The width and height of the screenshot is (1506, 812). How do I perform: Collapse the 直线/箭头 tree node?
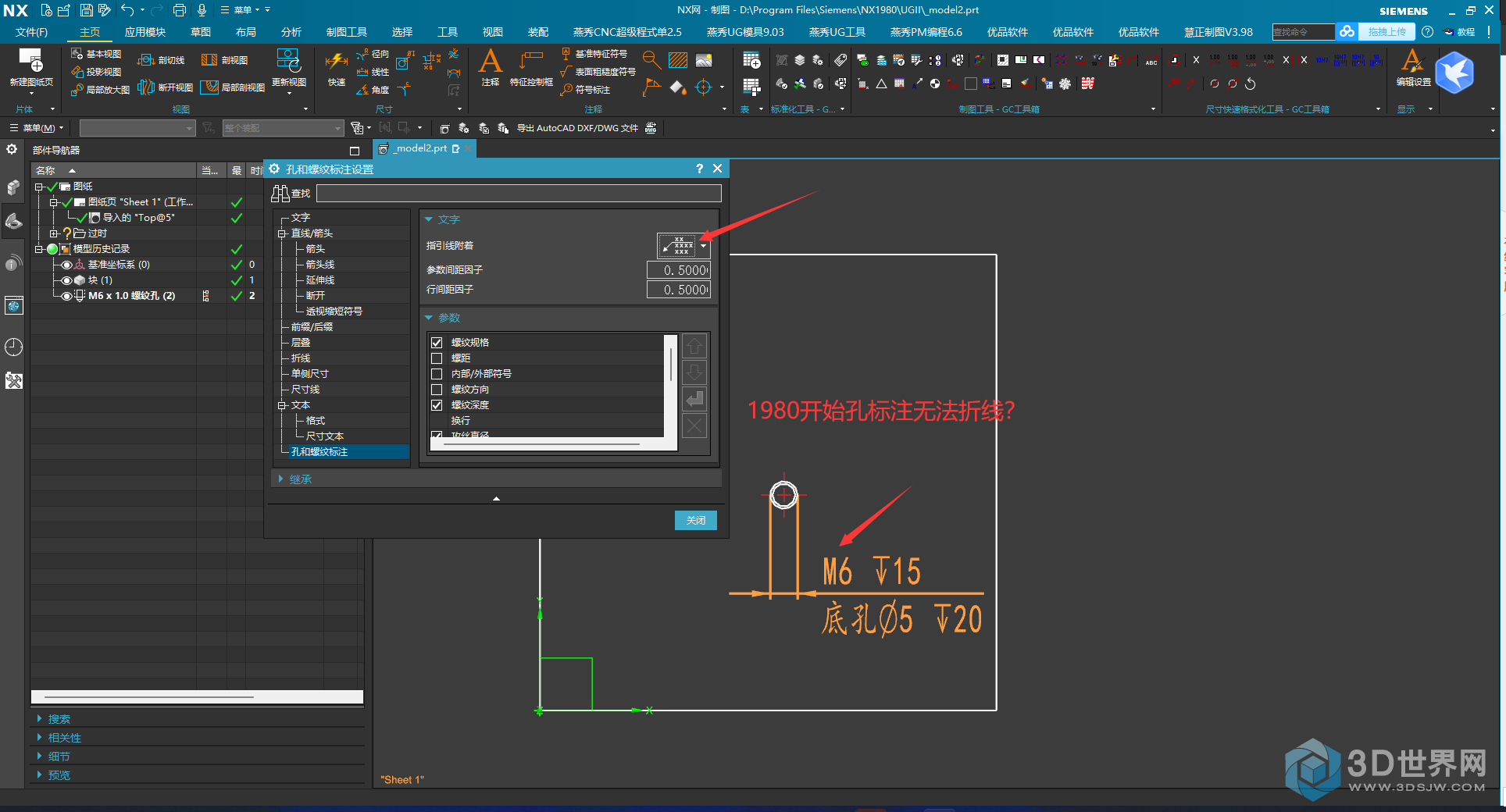tap(282, 233)
